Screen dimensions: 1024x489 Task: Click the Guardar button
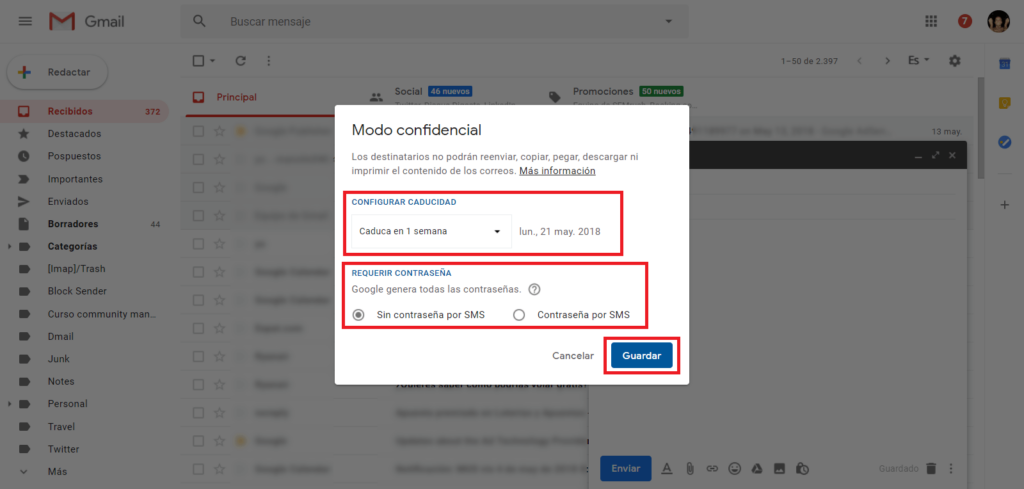pyautogui.click(x=642, y=356)
